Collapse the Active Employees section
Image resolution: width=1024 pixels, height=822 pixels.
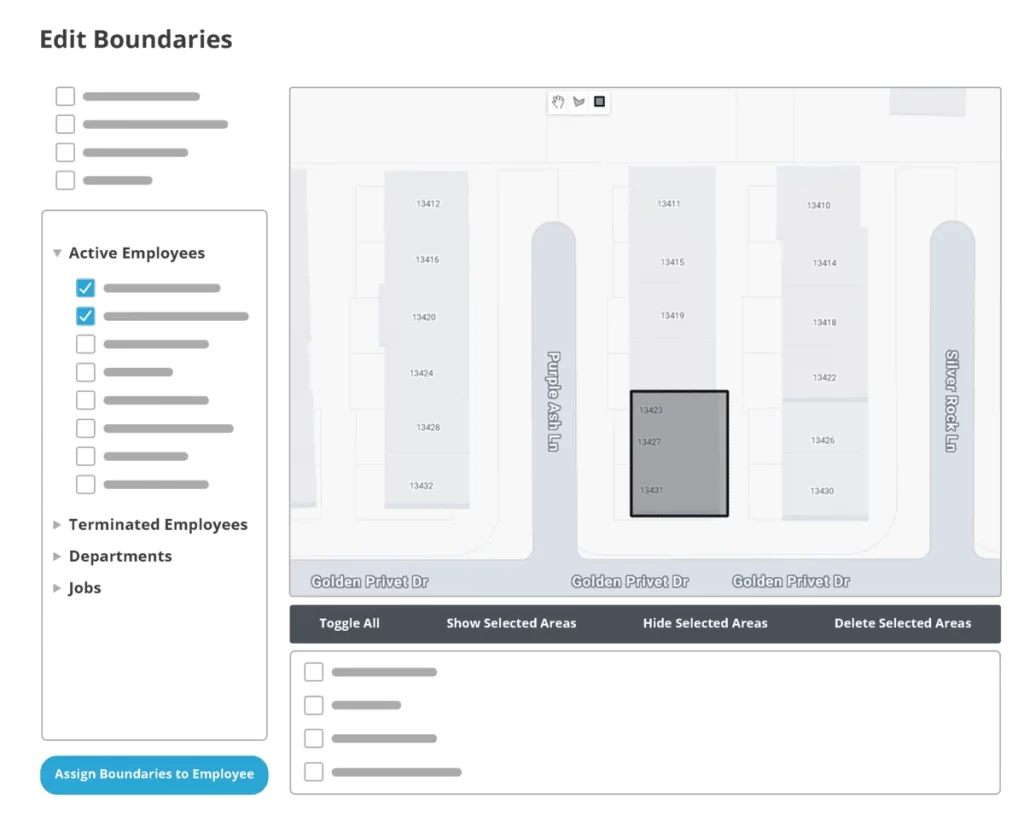pyautogui.click(x=58, y=254)
